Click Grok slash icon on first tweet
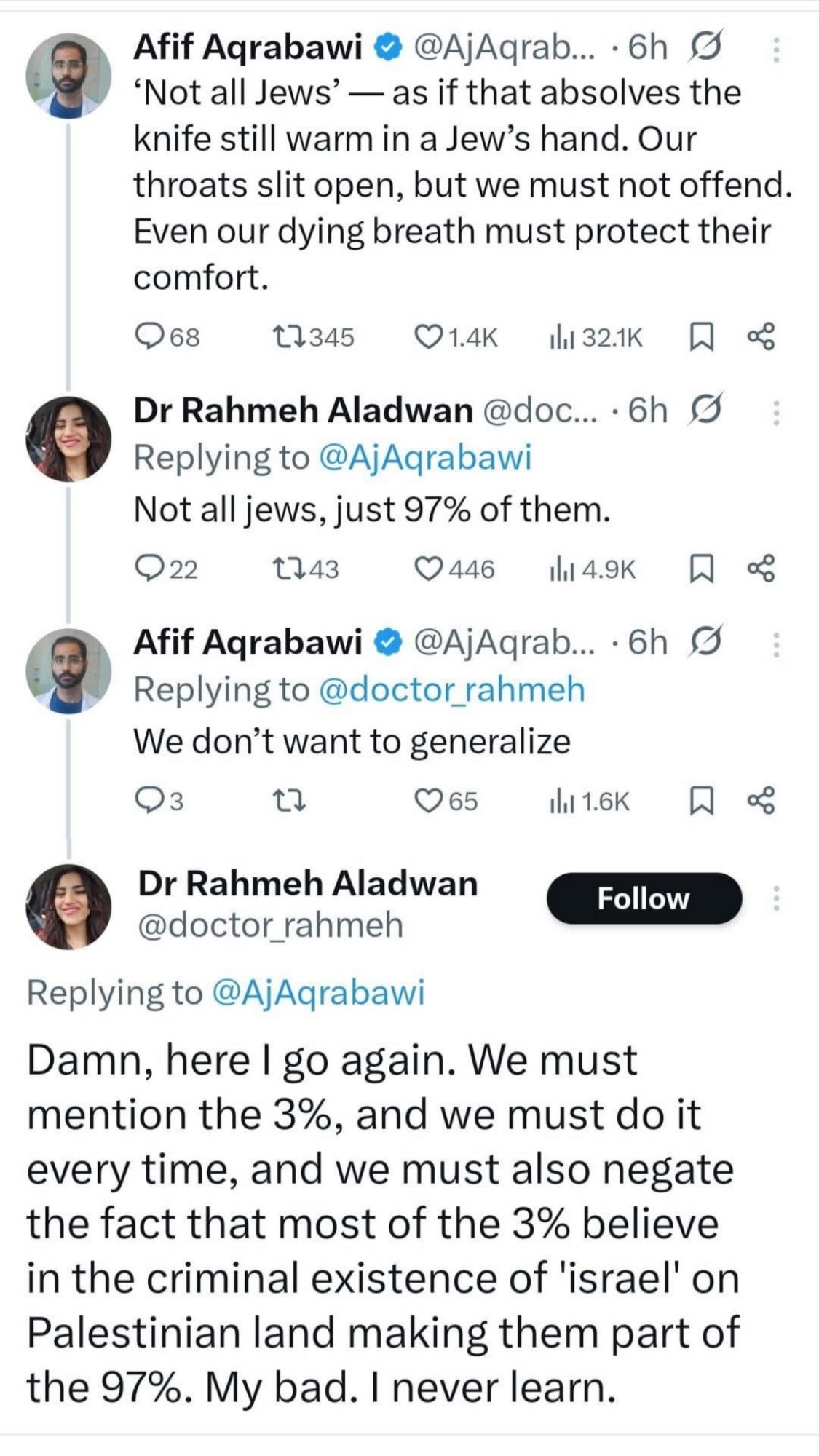 tap(705, 47)
